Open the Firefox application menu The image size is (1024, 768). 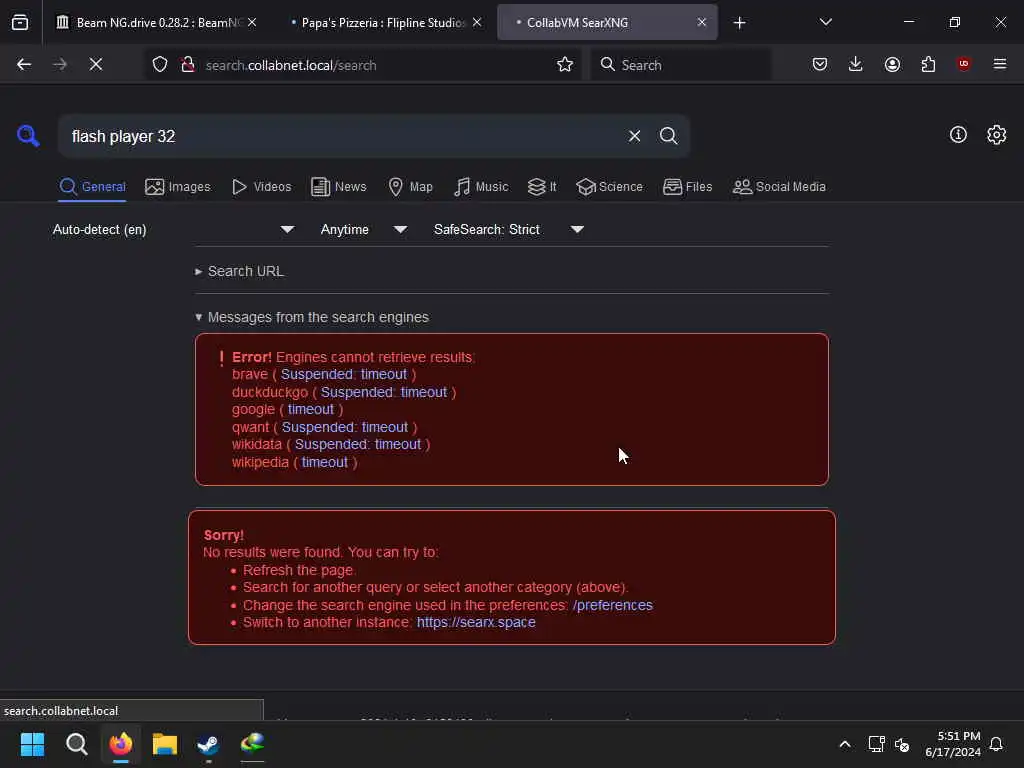[x=1000, y=64]
